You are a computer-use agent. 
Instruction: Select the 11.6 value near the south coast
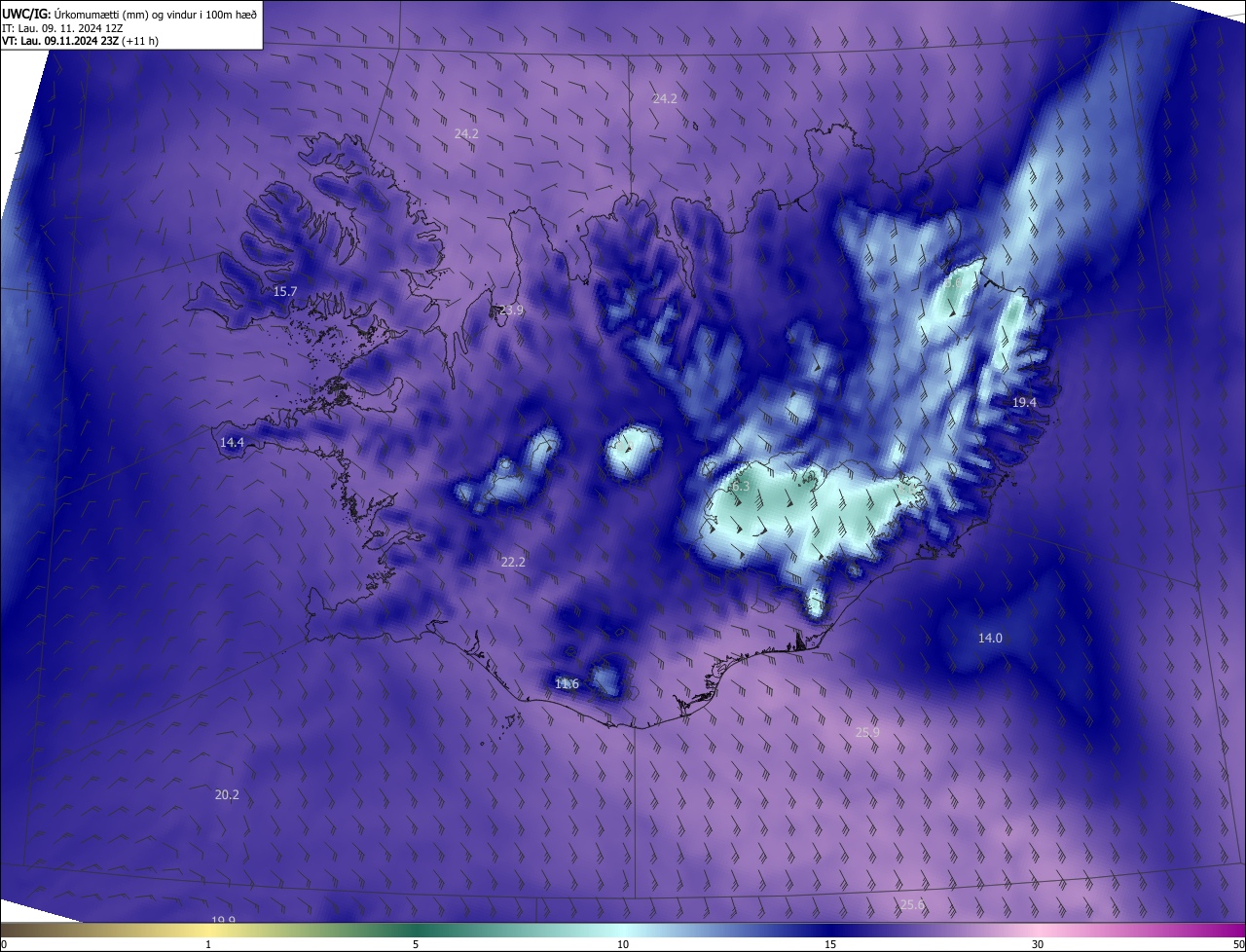pos(567,683)
